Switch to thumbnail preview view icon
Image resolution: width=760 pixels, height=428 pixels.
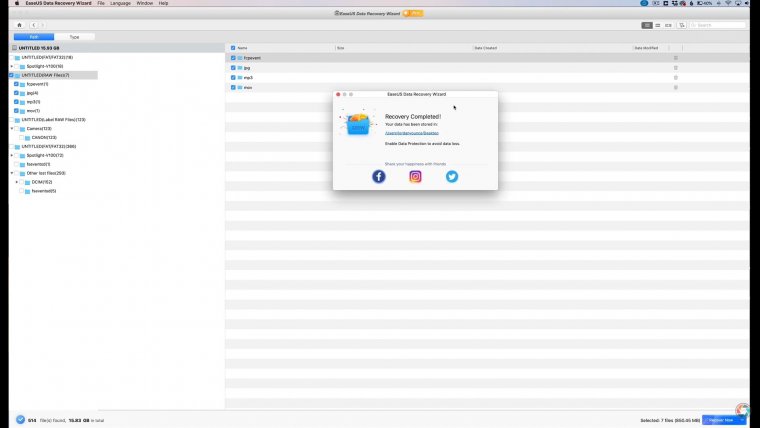[668, 25]
